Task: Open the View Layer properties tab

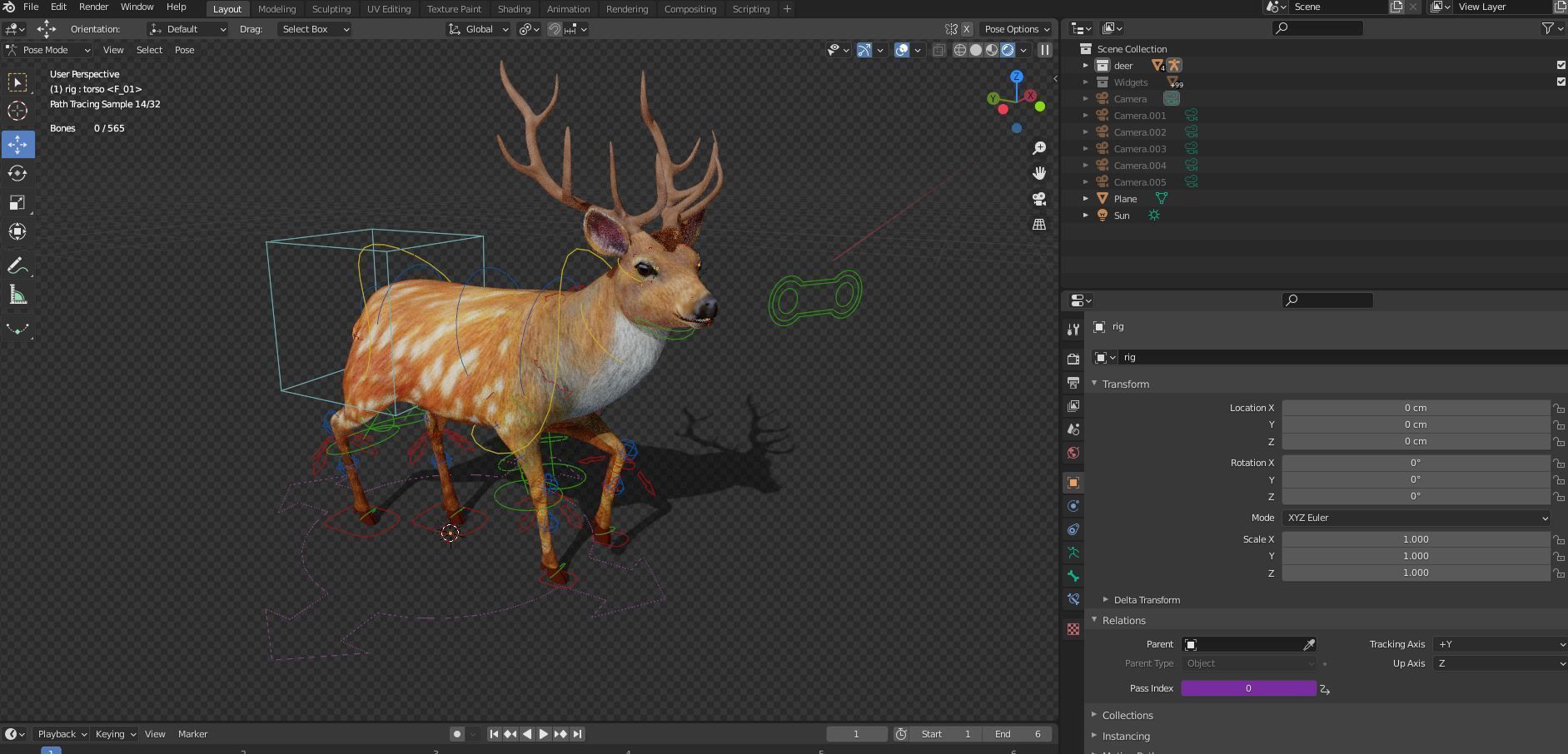Action: (1073, 406)
